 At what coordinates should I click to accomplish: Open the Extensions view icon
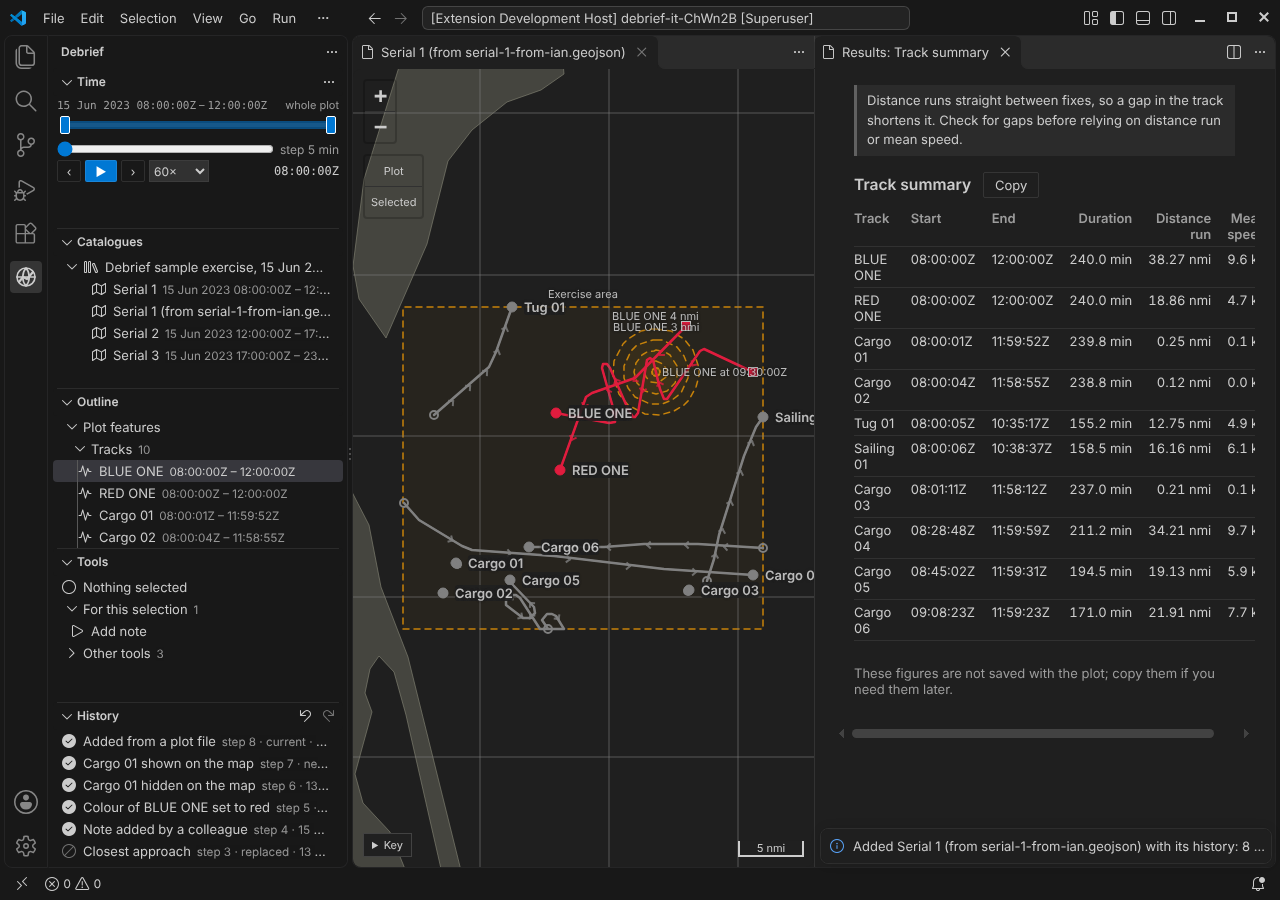point(26,233)
